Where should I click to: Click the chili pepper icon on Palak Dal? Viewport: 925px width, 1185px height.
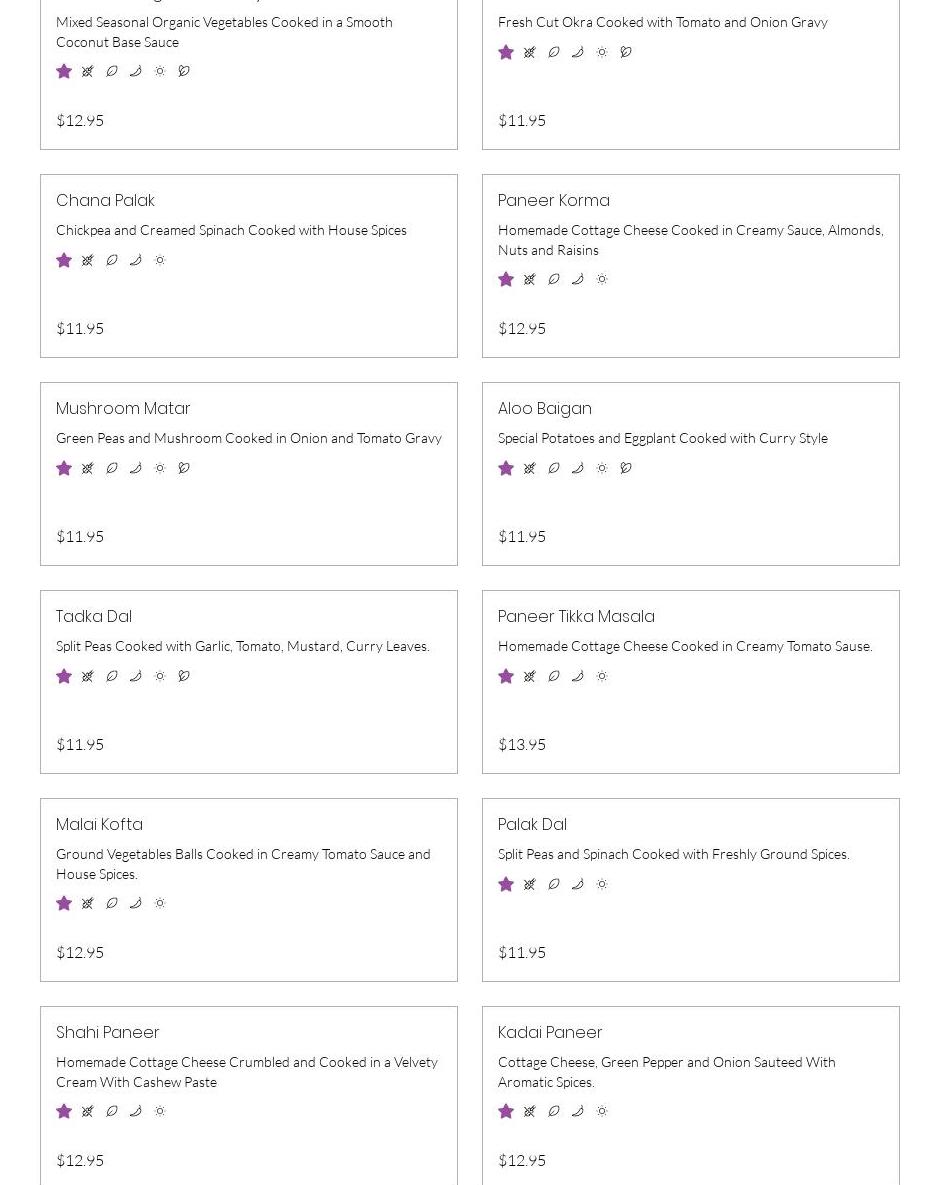click(578, 884)
